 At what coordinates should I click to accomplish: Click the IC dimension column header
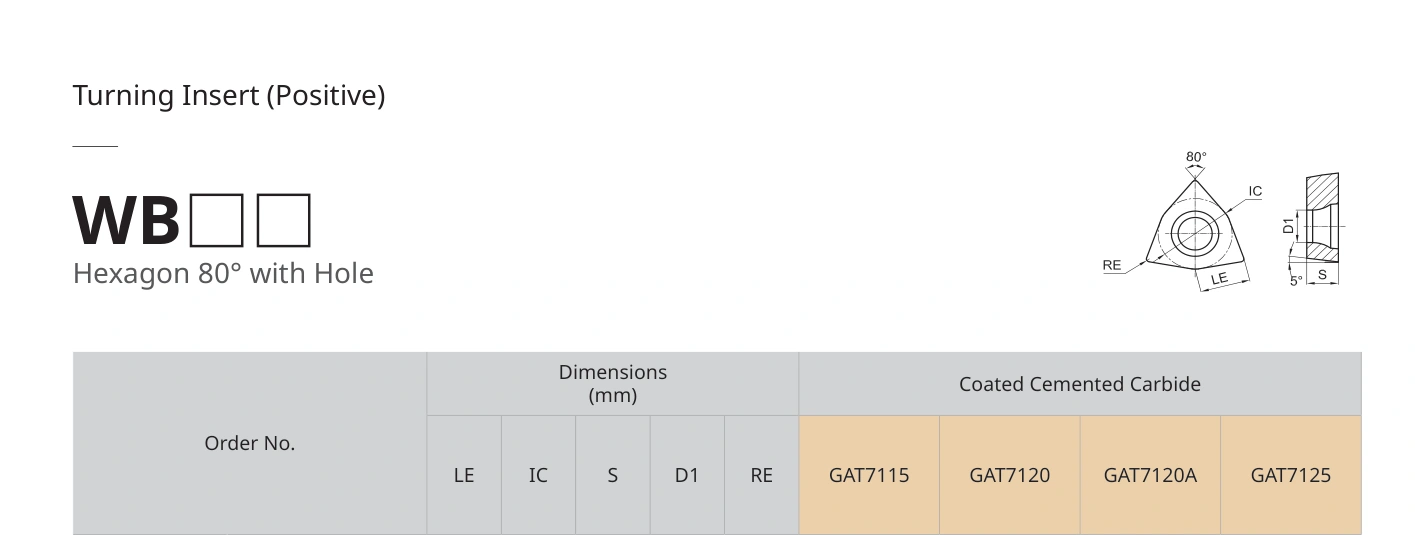tap(538, 475)
